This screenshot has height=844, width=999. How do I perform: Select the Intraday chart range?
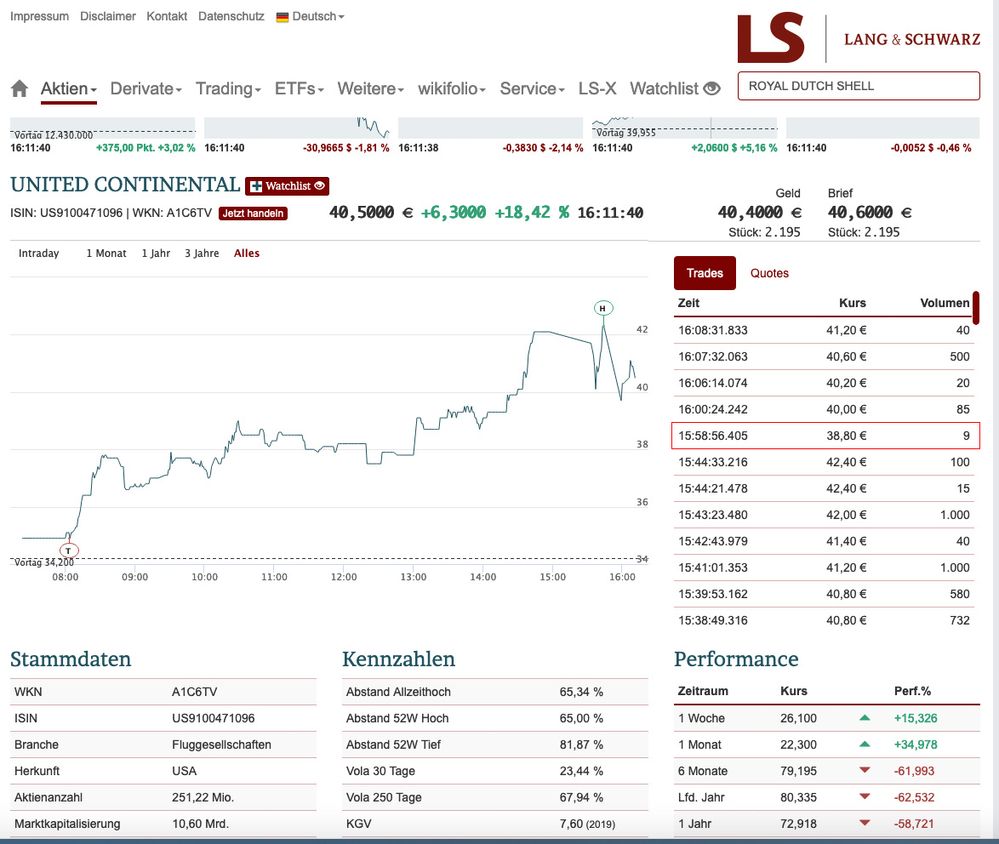pos(39,254)
